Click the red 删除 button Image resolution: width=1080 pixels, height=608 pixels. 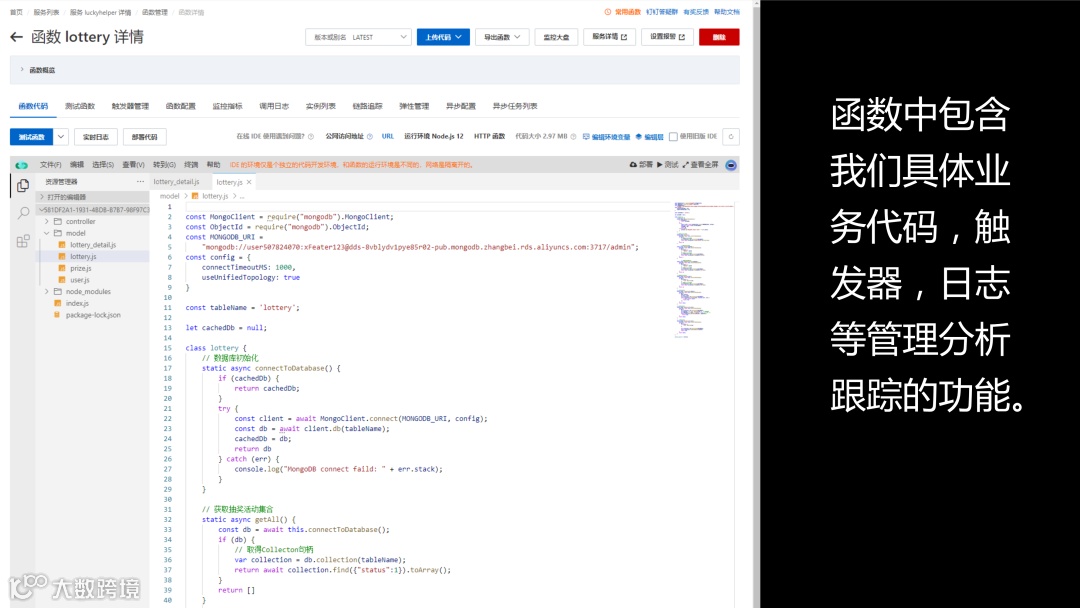[717, 37]
